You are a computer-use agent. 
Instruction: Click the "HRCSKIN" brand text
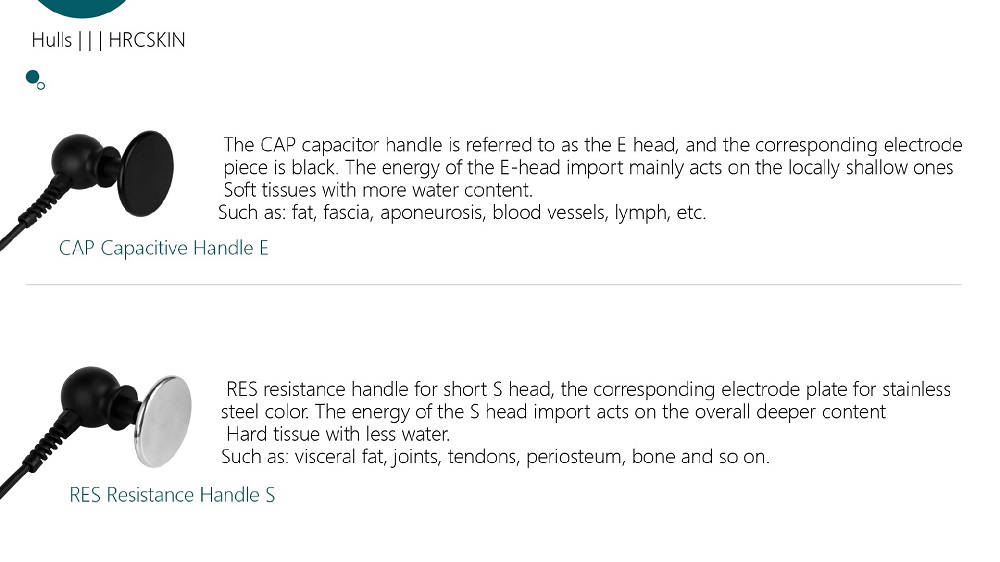click(x=146, y=41)
